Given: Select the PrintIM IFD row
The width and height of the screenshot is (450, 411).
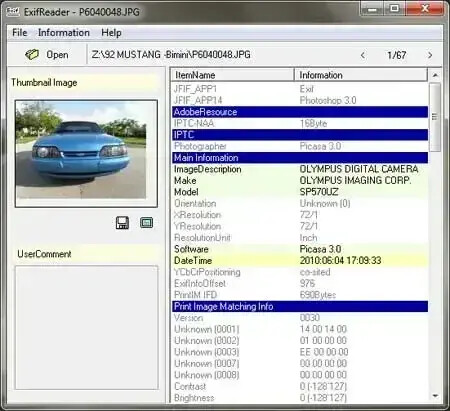Looking at the screenshot, I should (300, 295).
